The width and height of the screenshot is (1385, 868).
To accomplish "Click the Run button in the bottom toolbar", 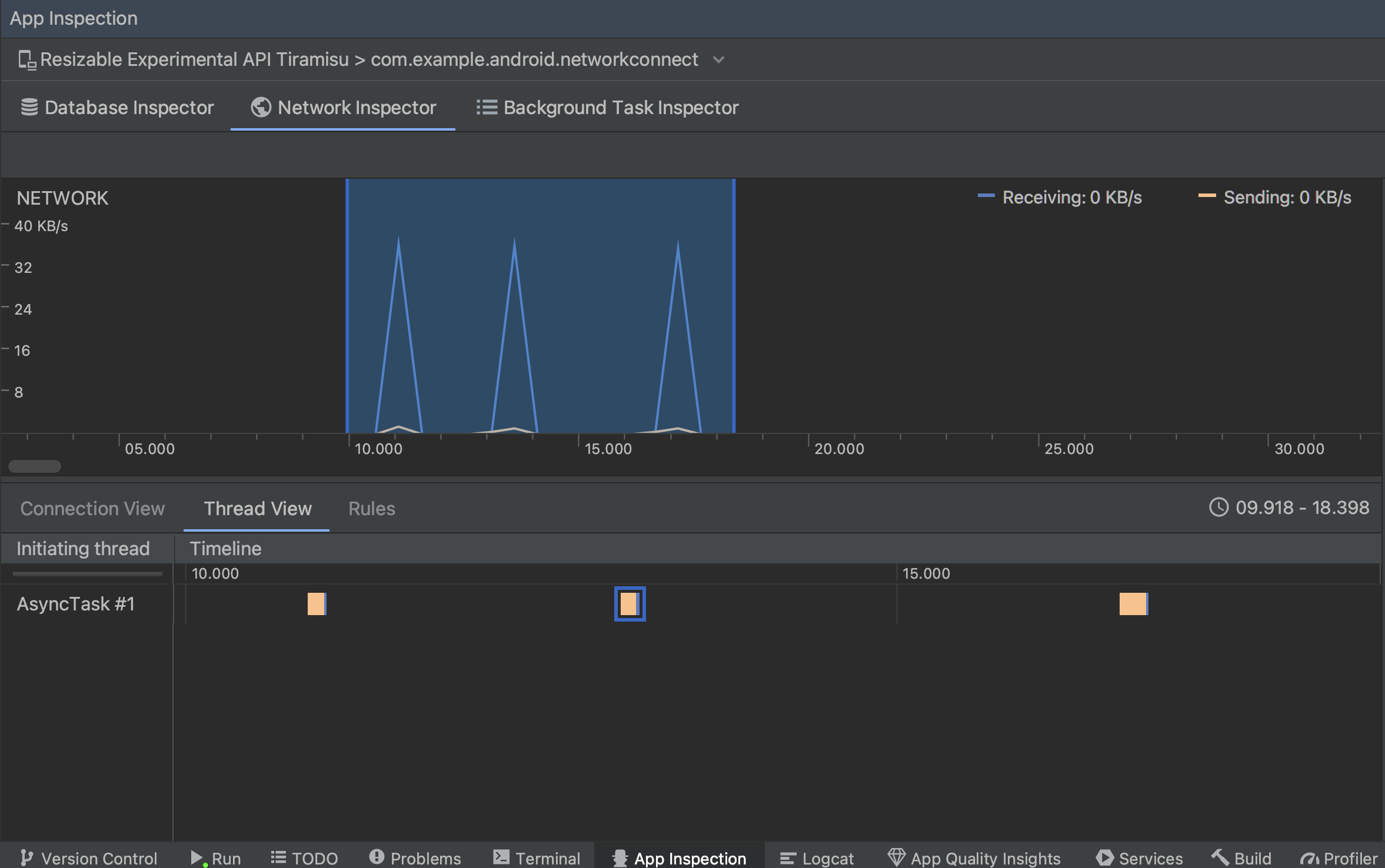I will (x=213, y=856).
